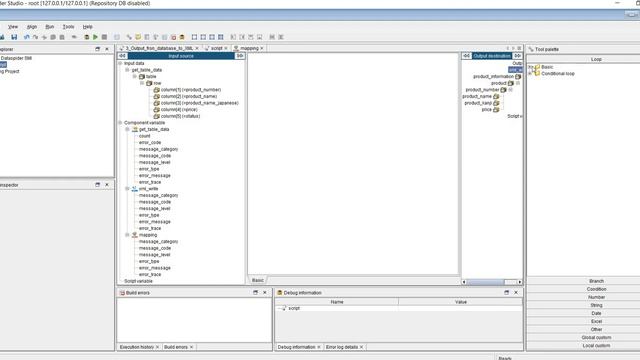Select the count variable under get_table_data

144,136
